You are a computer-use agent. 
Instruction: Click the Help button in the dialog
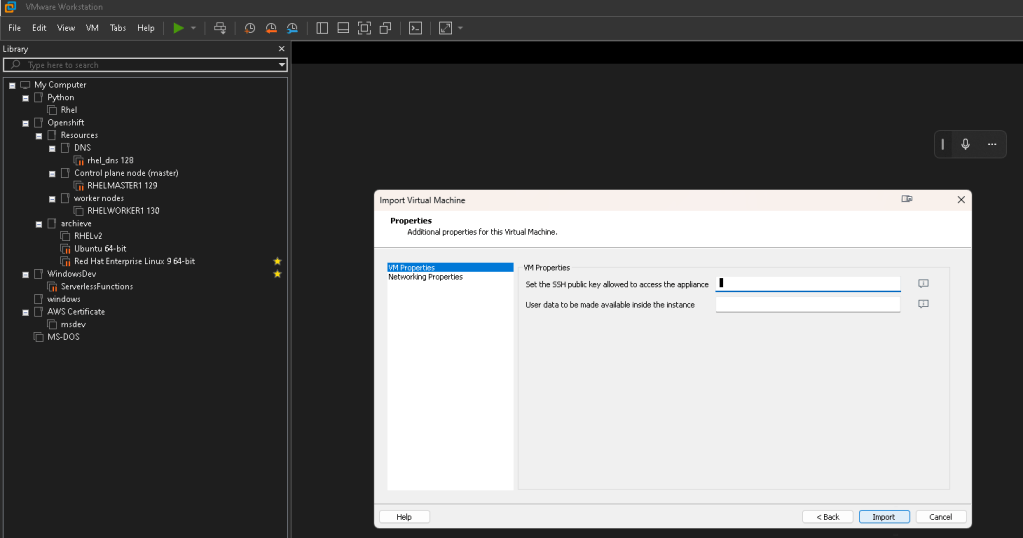tap(405, 516)
